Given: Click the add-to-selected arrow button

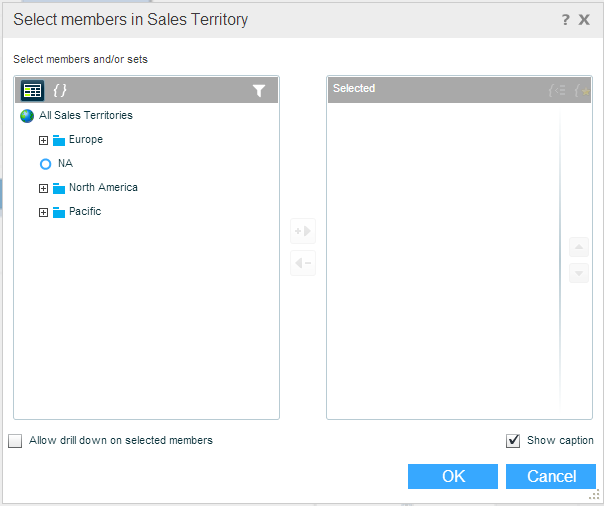Looking at the screenshot, I should pyautogui.click(x=303, y=232).
